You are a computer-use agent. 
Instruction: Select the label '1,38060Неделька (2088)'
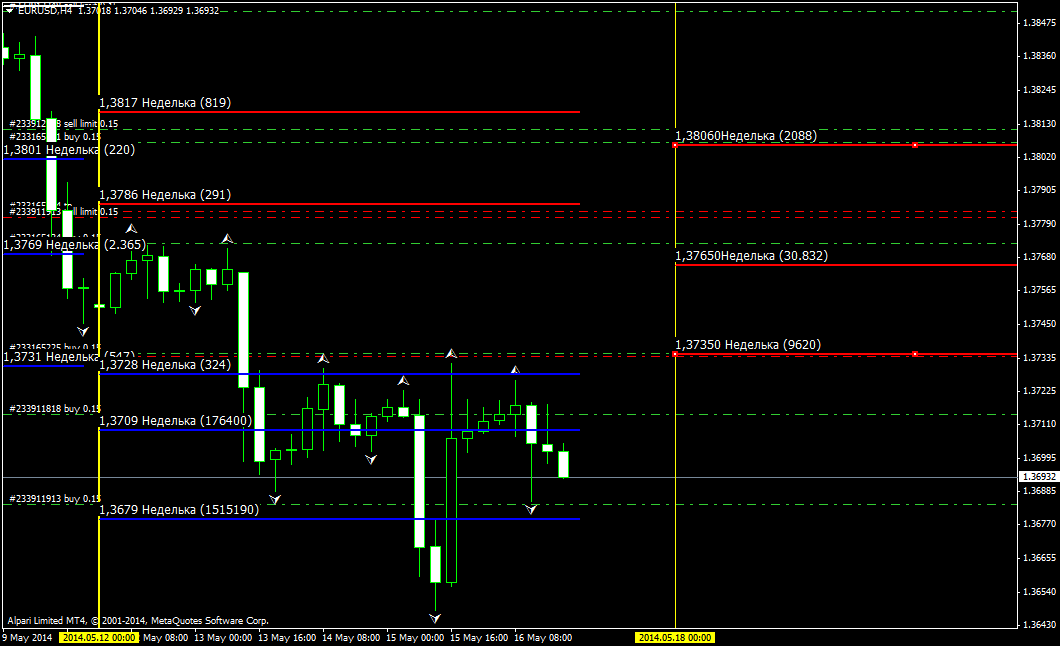[746, 136]
